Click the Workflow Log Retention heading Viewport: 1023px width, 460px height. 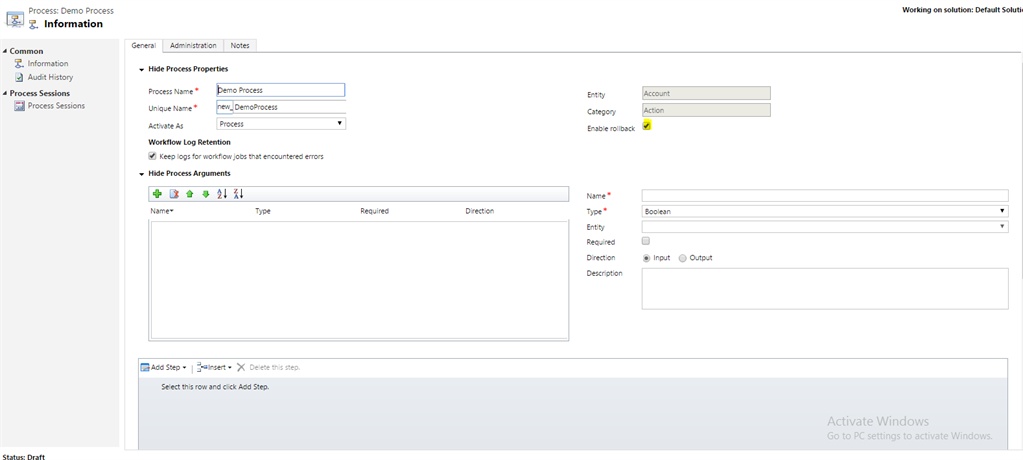[x=189, y=142]
